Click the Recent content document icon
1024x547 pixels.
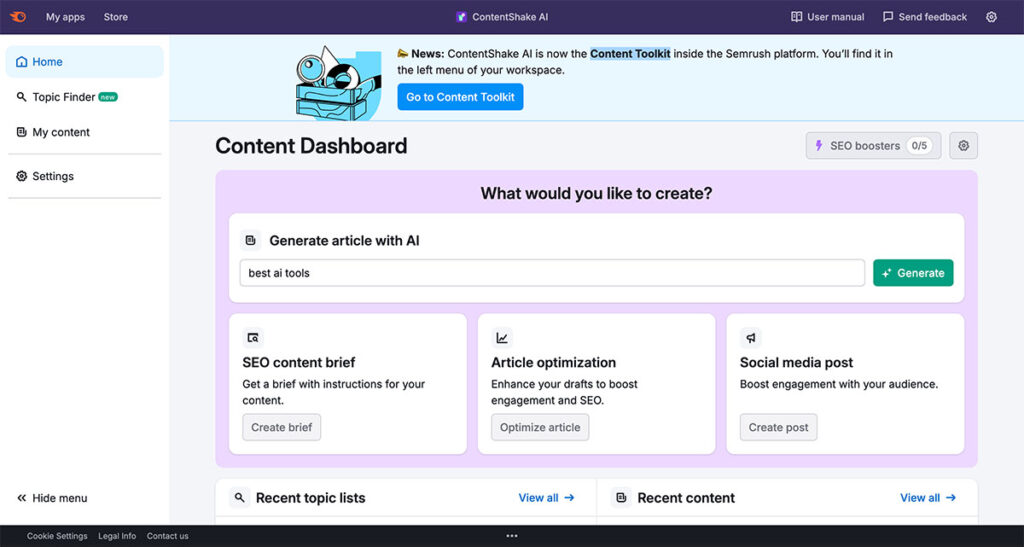pyautogui.click(x=621, y=498)
